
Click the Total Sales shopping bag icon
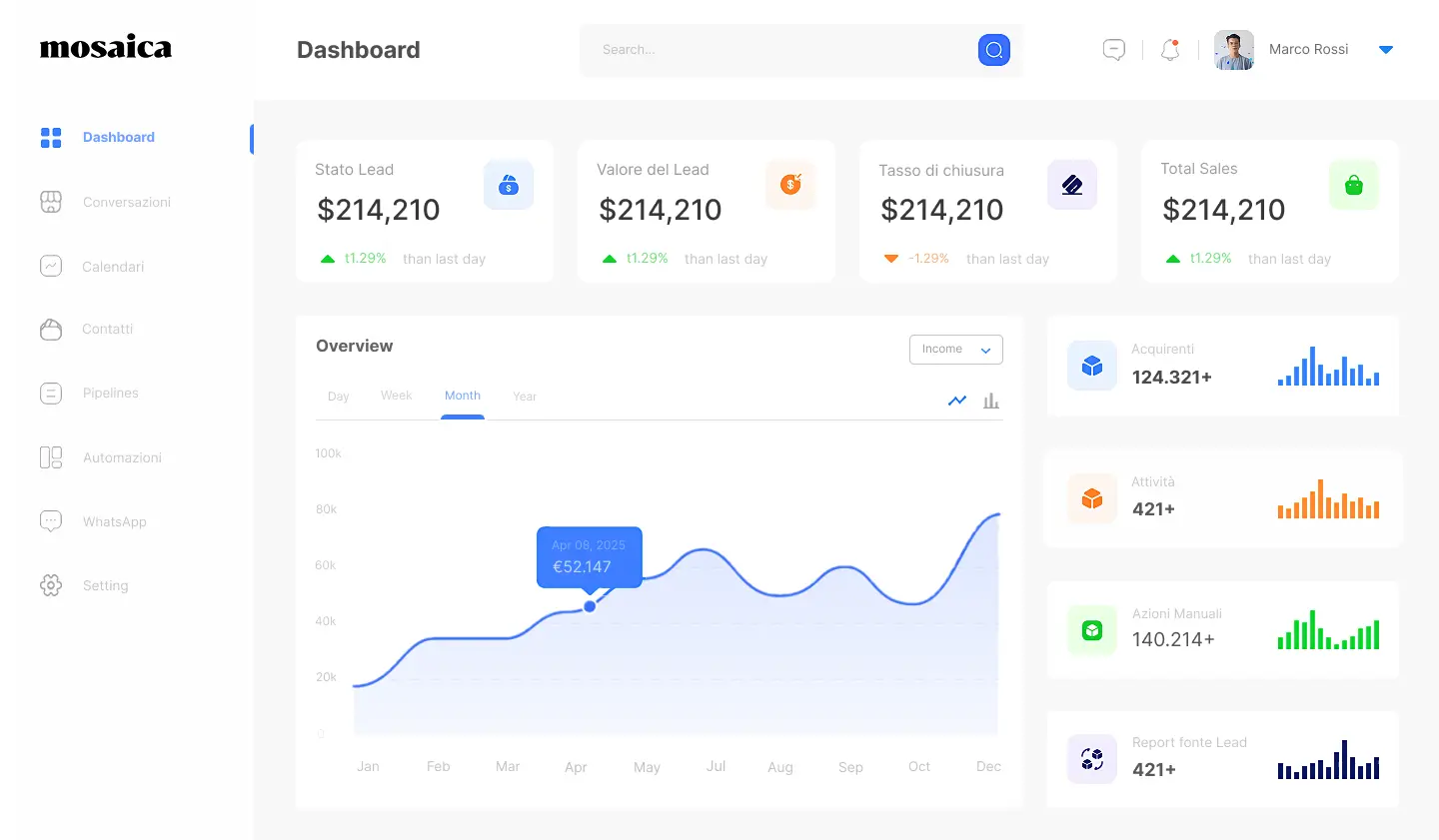pyautogui.click(x=1354, y=185)
